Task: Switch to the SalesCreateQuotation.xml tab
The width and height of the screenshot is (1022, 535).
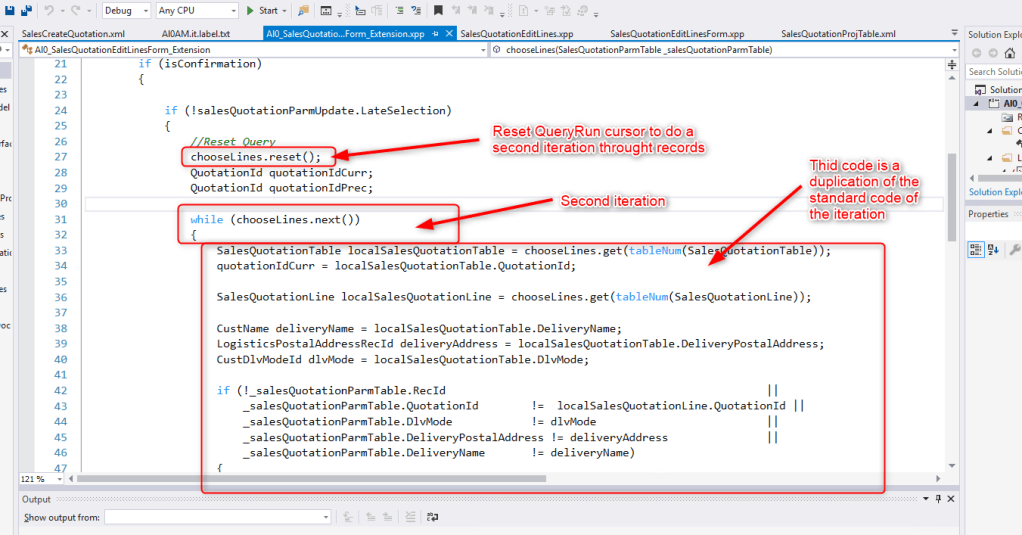Action: tap(72, 33)
